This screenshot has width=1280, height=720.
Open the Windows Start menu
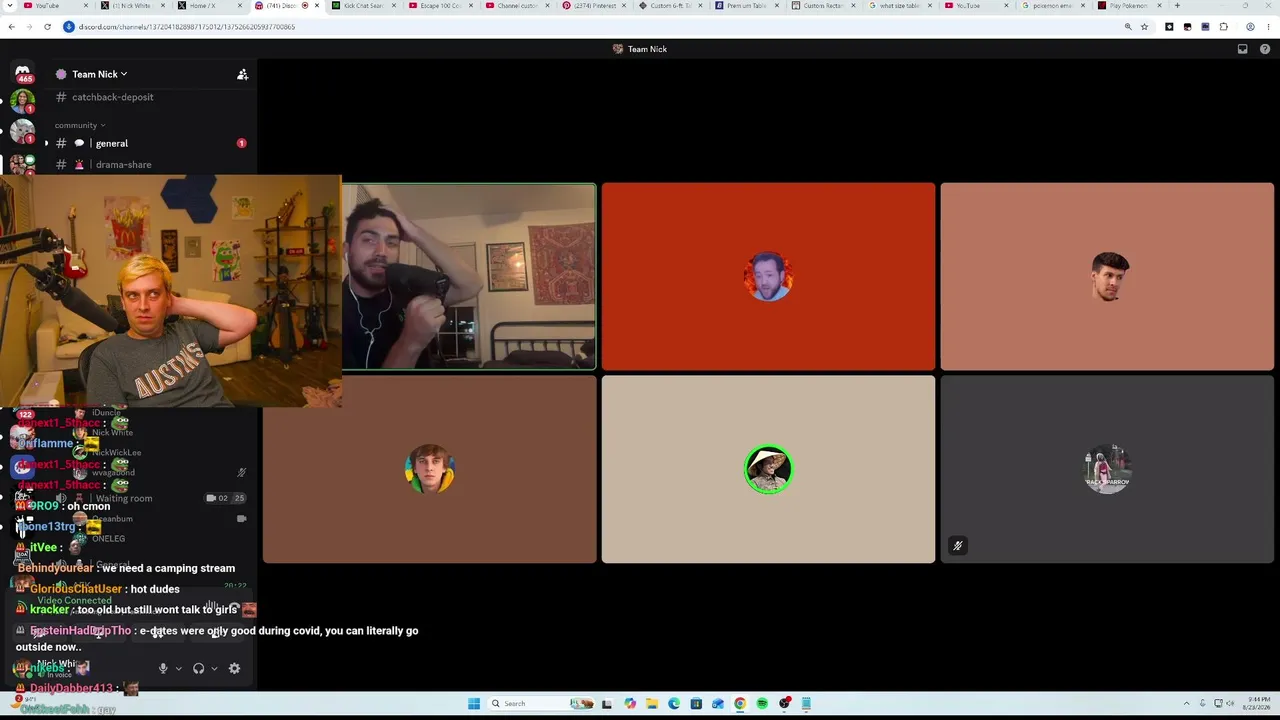(x=474, y=703)
